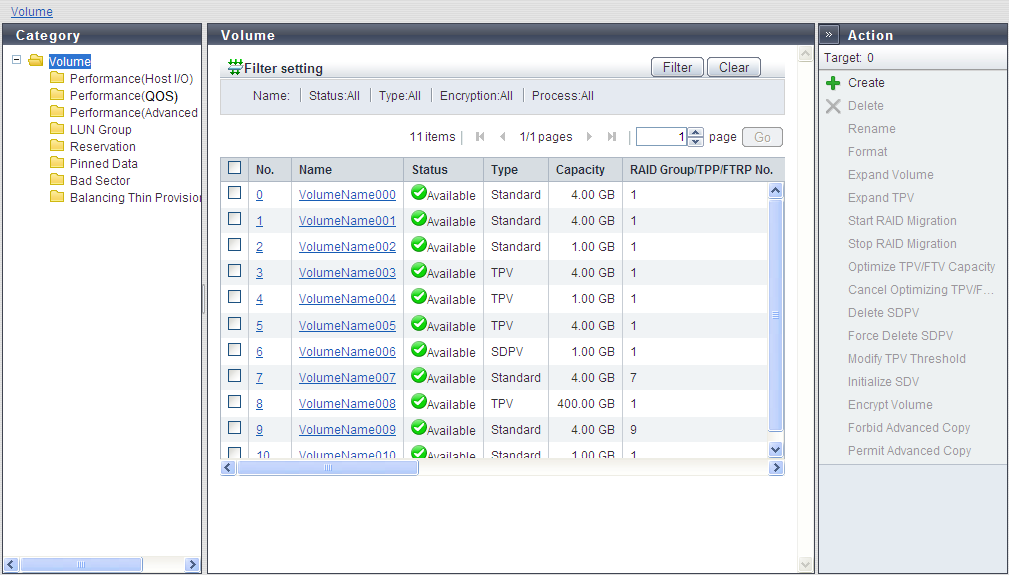The image size is (1011, 577).
Task: Open Performance(QOS) category
Action: point(123,96)
